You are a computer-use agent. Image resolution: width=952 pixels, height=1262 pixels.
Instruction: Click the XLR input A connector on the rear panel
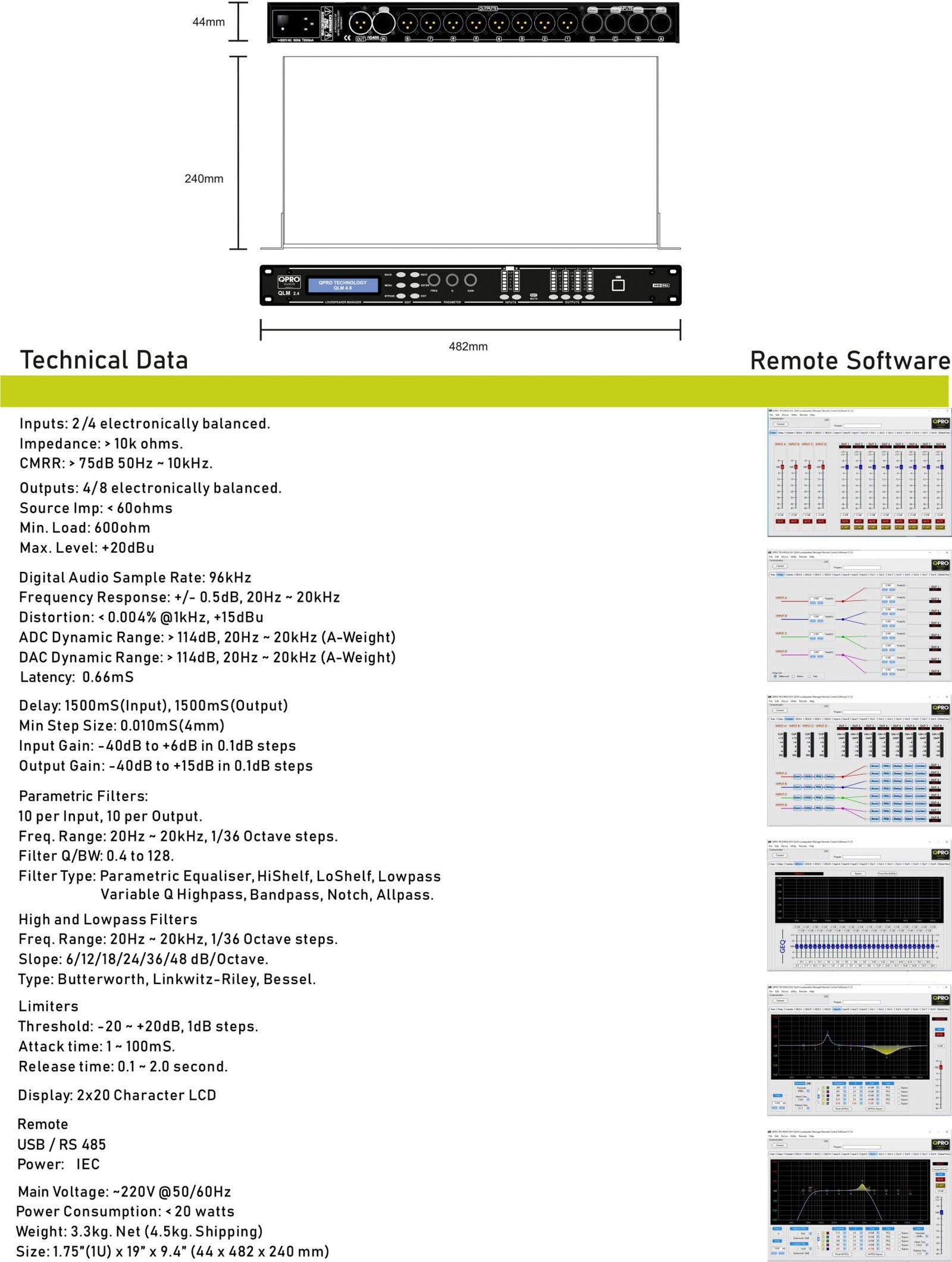pyautogui.click(x=660, y=23)
